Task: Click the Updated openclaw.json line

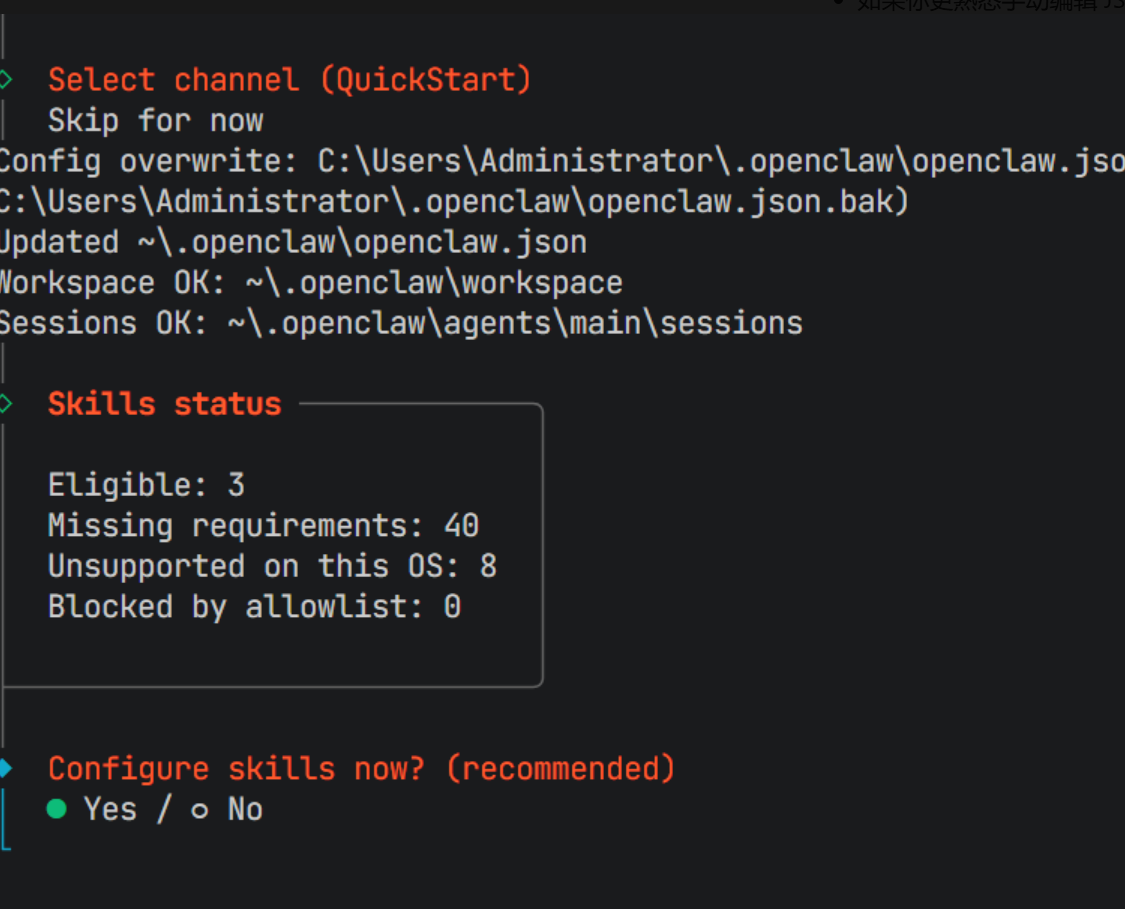Action: pos(293,242)
